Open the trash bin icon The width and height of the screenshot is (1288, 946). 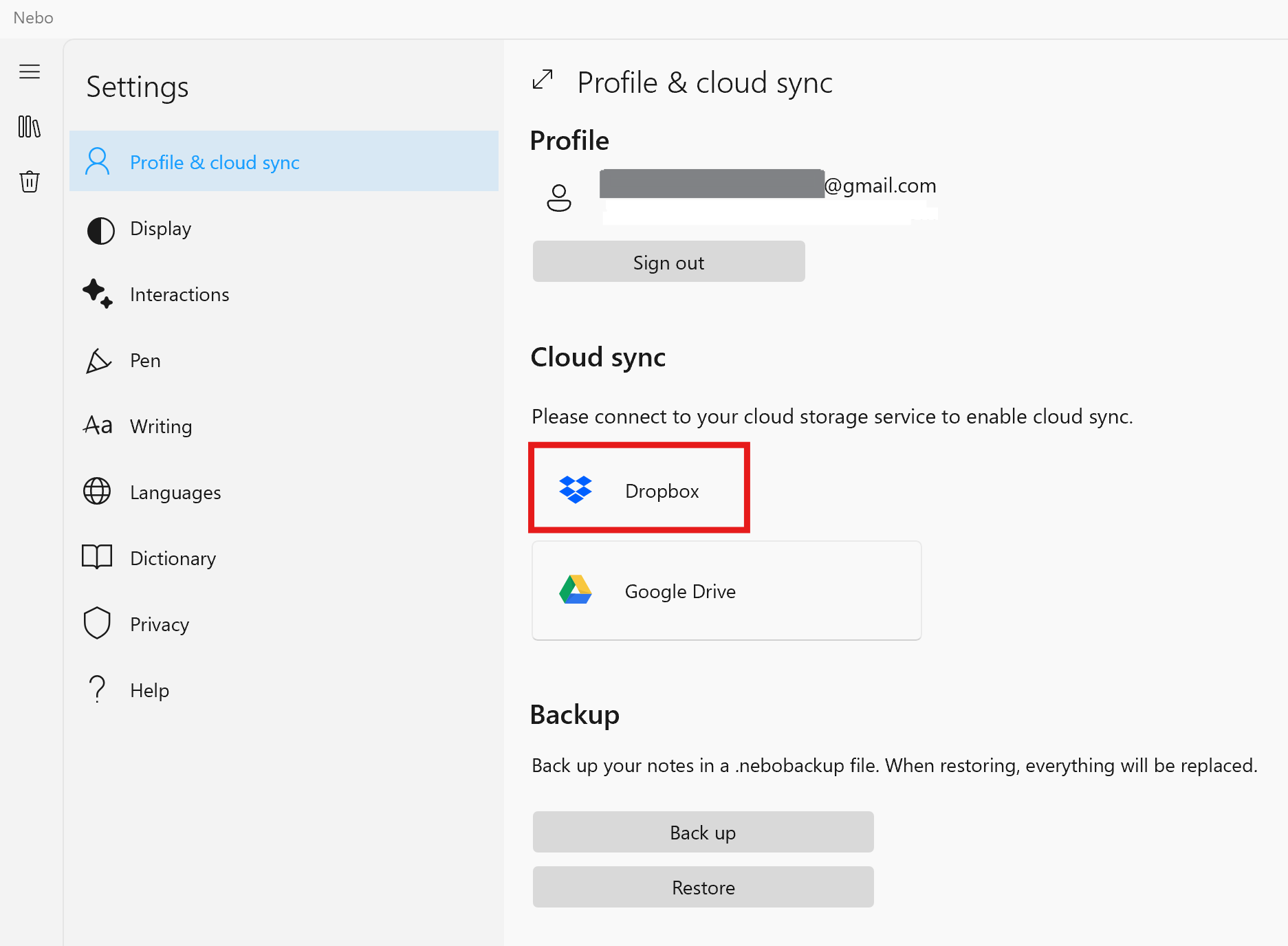coord(30,181)
